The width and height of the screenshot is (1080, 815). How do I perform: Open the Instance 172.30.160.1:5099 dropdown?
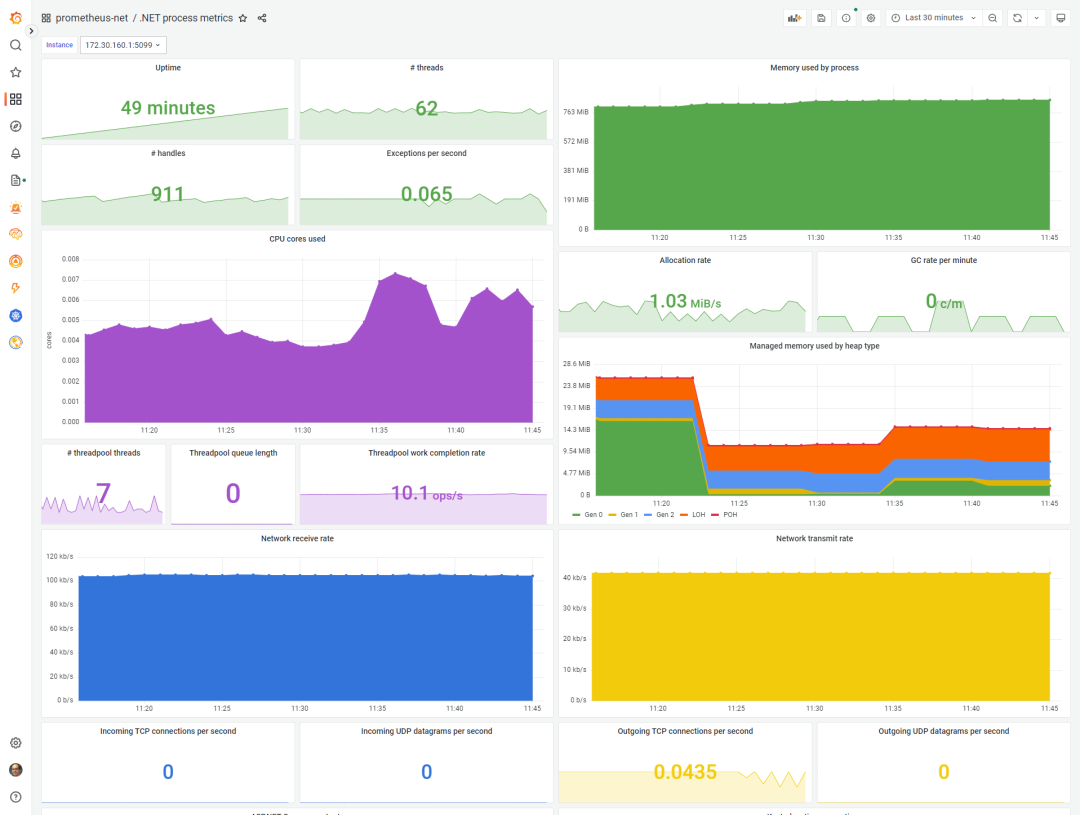pos(123,45)
